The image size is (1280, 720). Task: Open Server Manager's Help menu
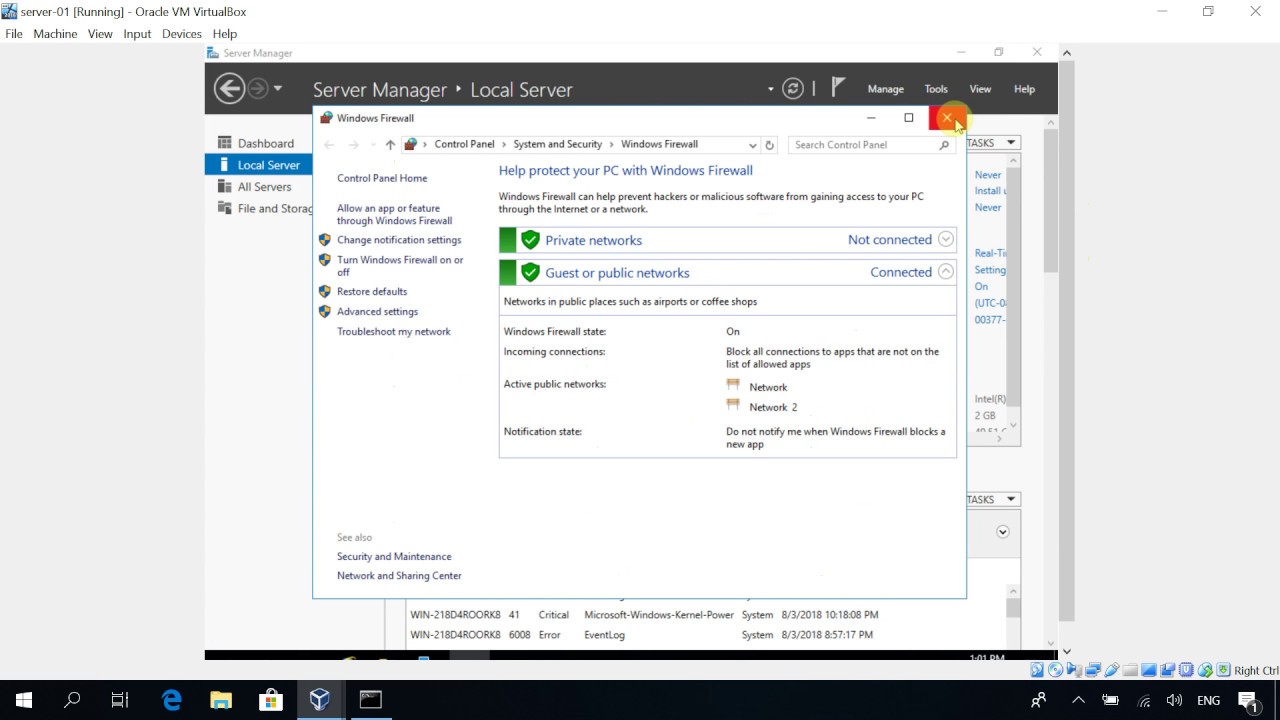coord(1024,89)
